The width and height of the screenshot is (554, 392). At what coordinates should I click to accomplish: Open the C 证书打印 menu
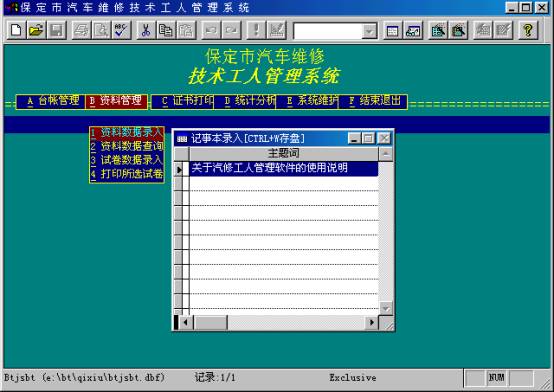click(x=182, y=101)
